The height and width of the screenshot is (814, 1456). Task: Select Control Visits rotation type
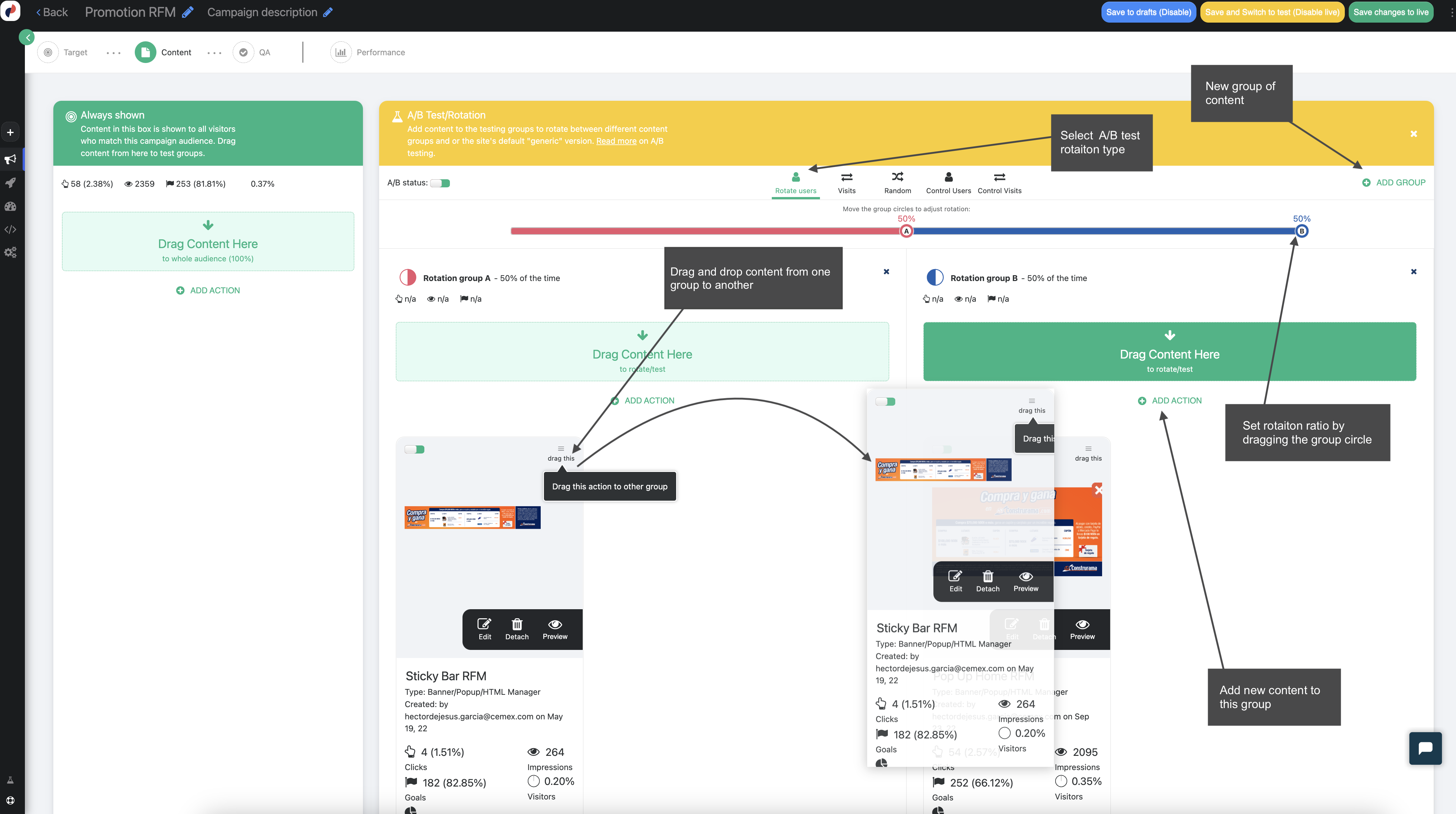999,183
